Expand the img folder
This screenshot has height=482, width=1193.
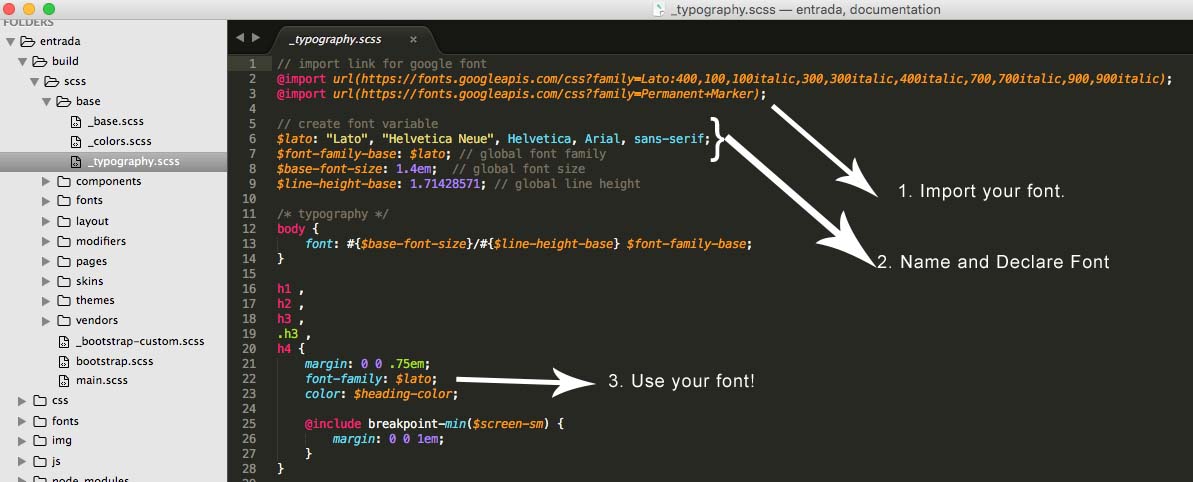pos(22,440)
